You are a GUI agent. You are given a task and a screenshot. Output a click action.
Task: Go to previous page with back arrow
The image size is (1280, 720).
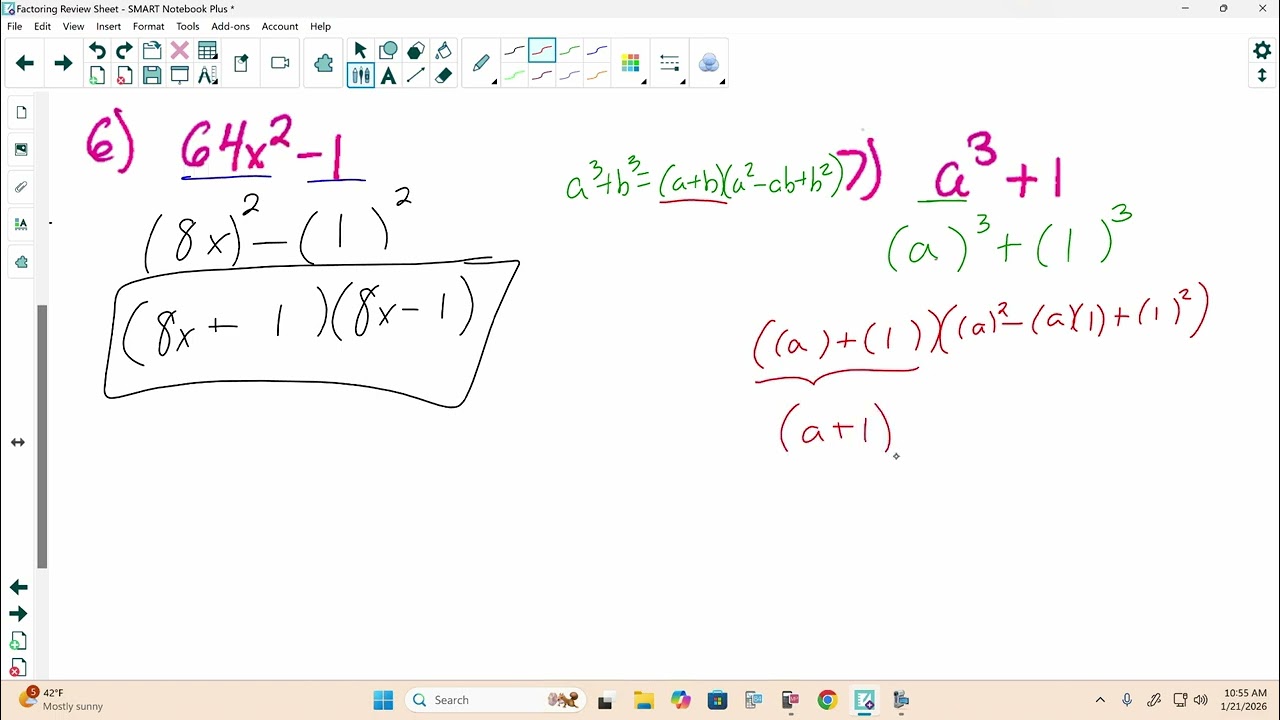pos(25,63)
